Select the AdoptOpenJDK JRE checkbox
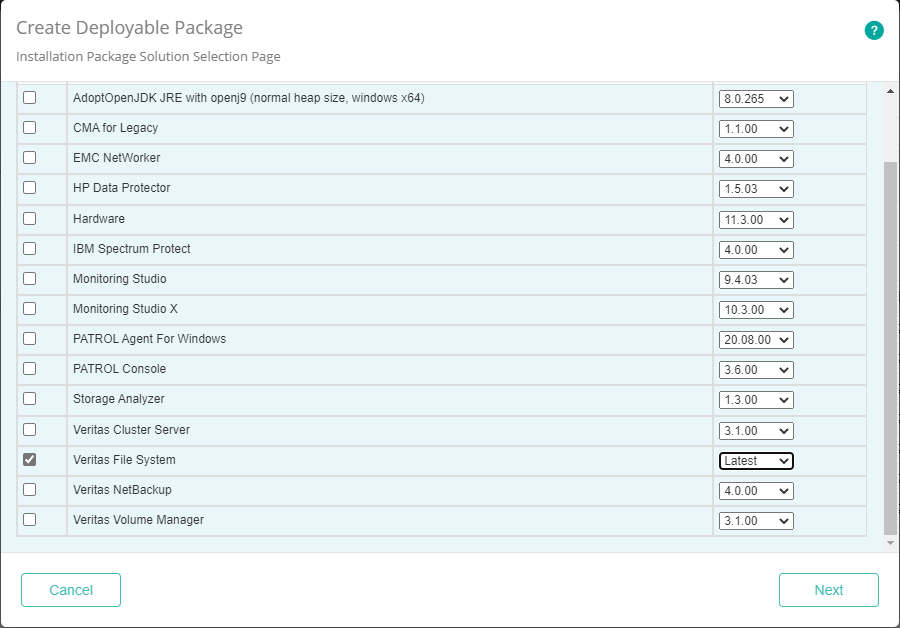The height and width of the screenshot is (628, 900). pyautogui.click(x=28, y=98)
